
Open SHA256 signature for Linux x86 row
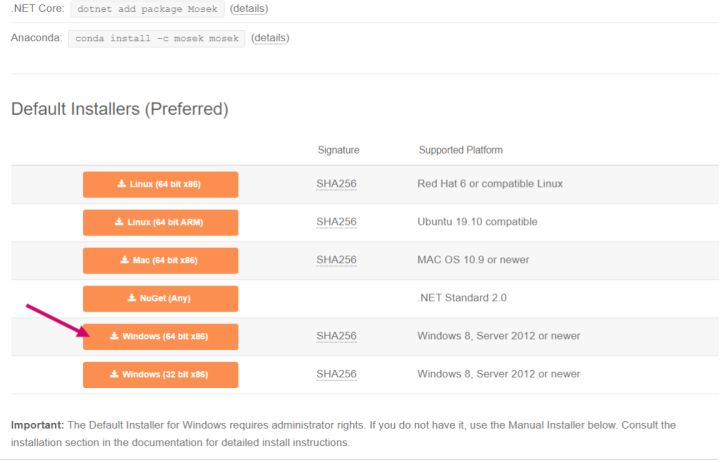pos(336,184)
